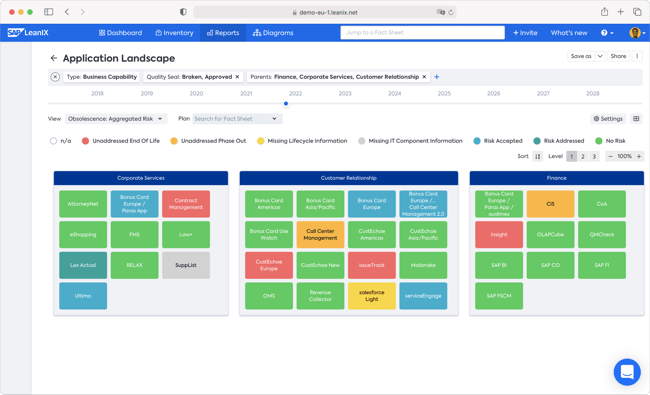Click the 2025 year on timeline
This screenshot has width=650, height=395.
click(444, 94)
